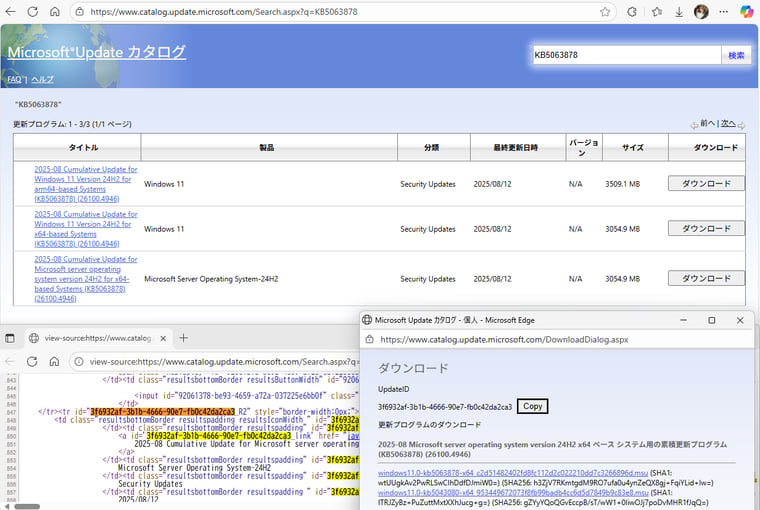The image size is (760, 510).
Task: Close the download dialog window
Action: pyautogui.click(x=740, y=320)
